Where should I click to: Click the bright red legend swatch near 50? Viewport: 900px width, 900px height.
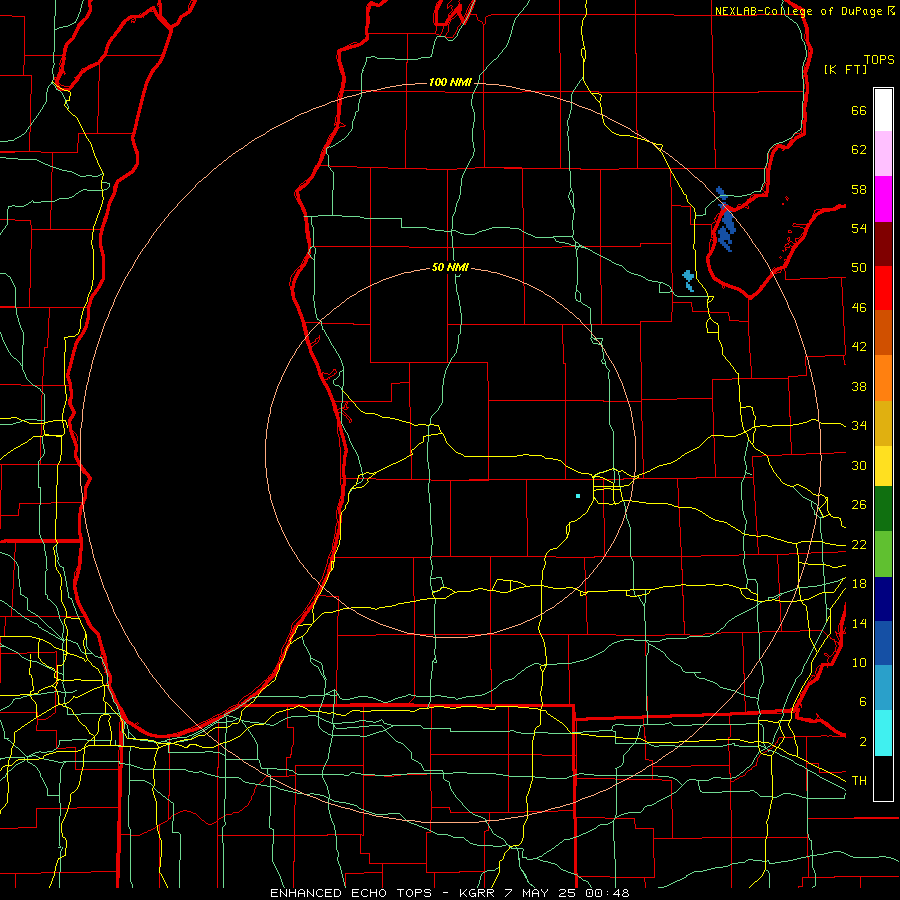point(883,288)
